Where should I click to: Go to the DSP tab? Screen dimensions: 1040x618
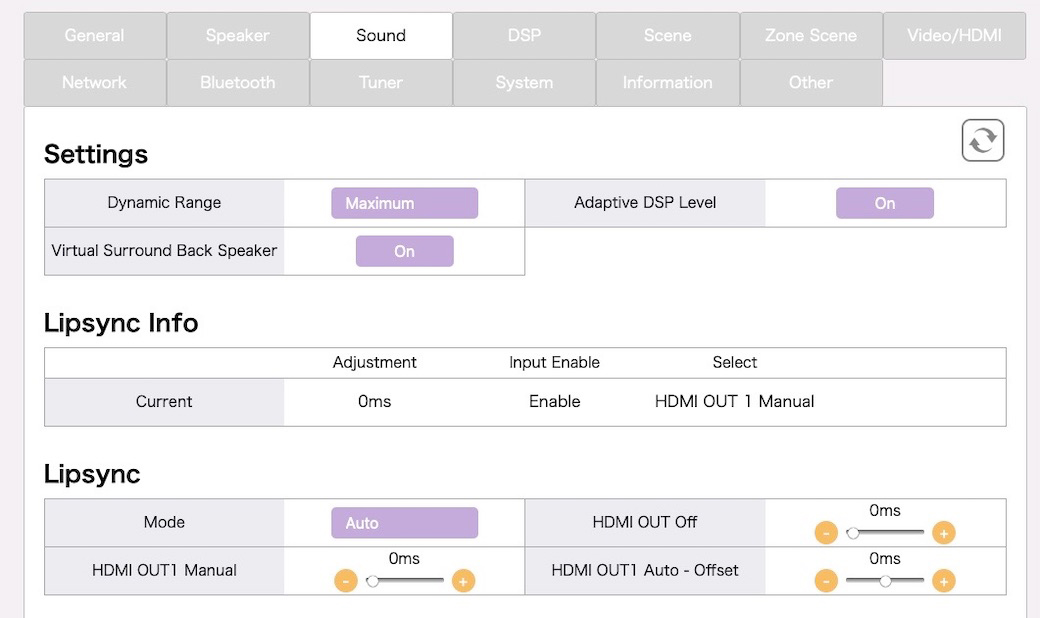tap(524, 35)
